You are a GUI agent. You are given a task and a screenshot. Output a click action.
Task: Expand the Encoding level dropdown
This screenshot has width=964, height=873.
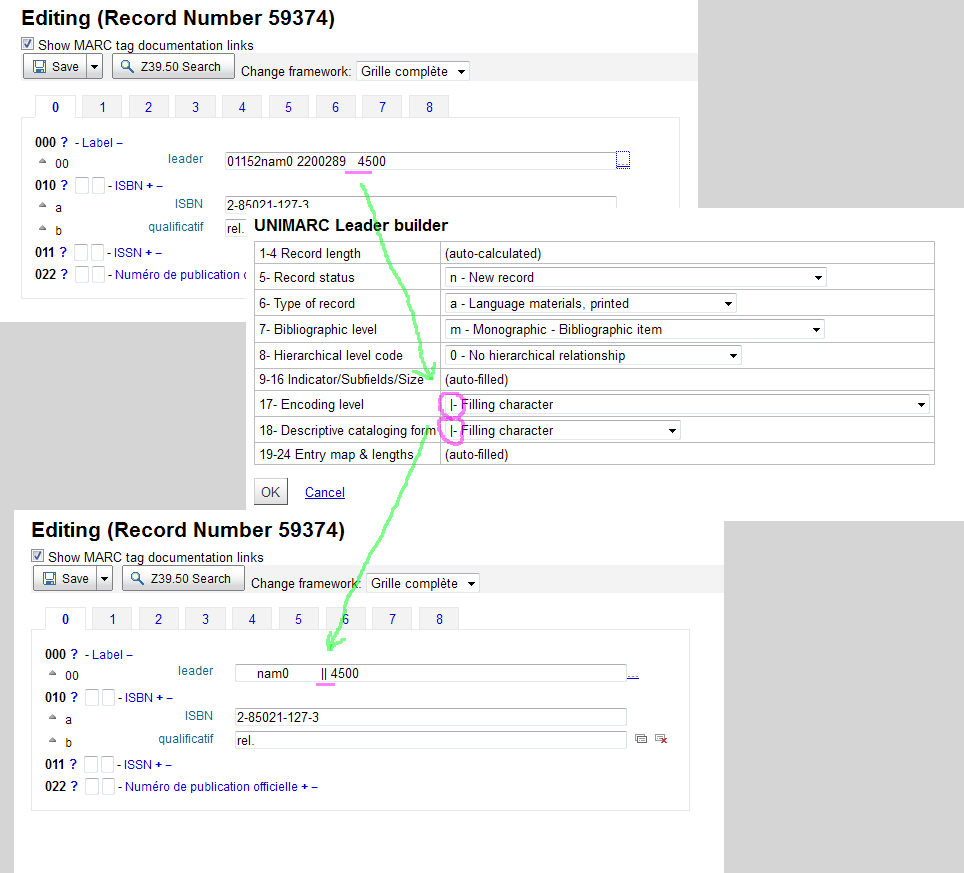688,404
